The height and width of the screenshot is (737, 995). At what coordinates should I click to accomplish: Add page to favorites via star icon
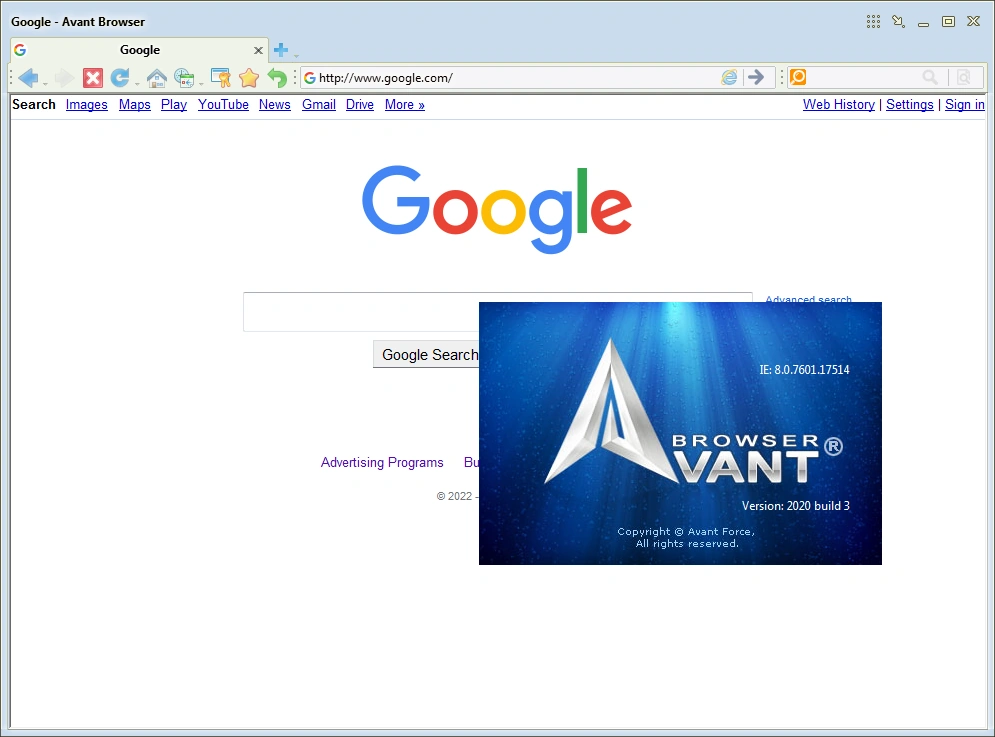tap(249, 77)
